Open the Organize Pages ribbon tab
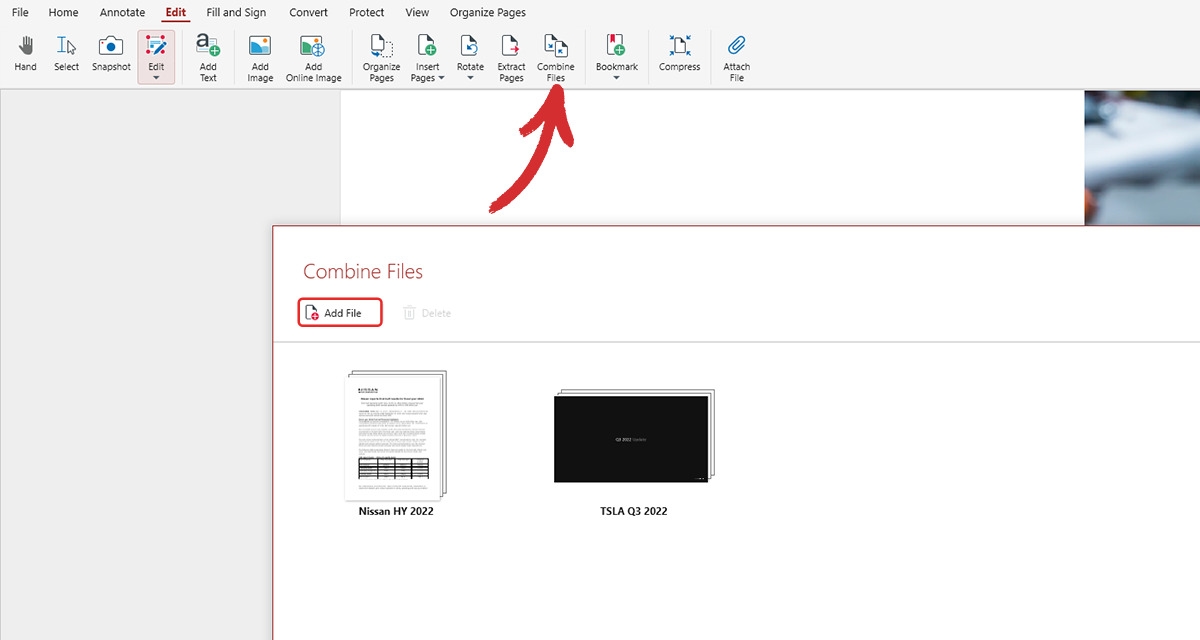1200x640 pixels. coord(488,13)
